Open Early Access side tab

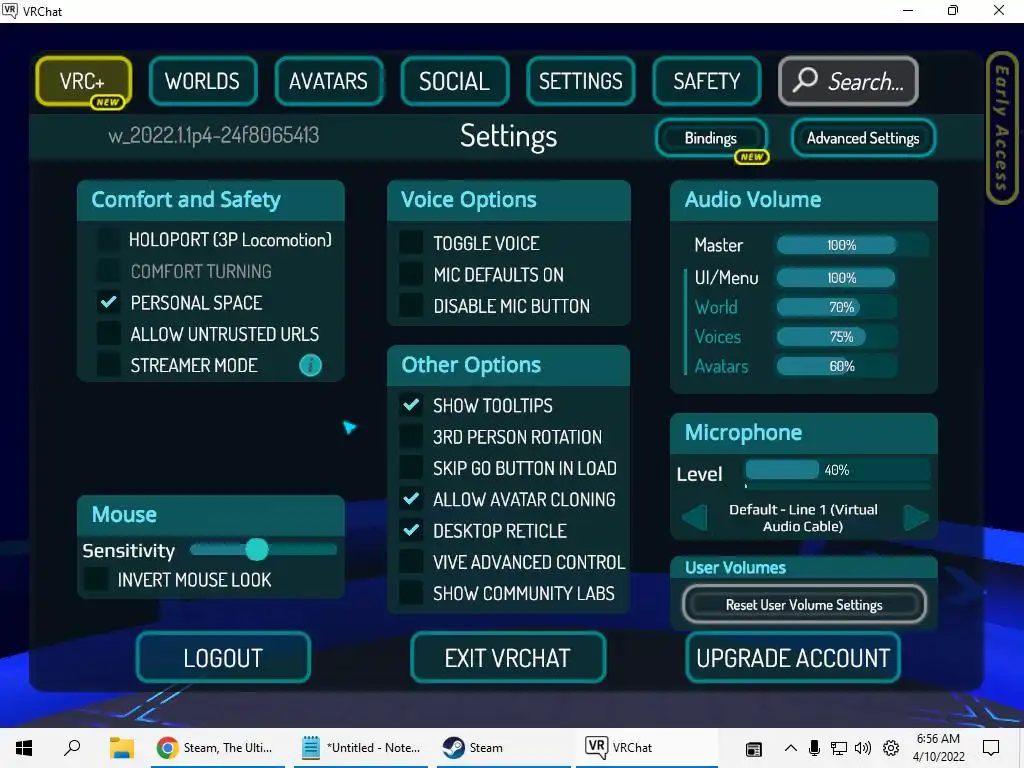coord(1001,128)
